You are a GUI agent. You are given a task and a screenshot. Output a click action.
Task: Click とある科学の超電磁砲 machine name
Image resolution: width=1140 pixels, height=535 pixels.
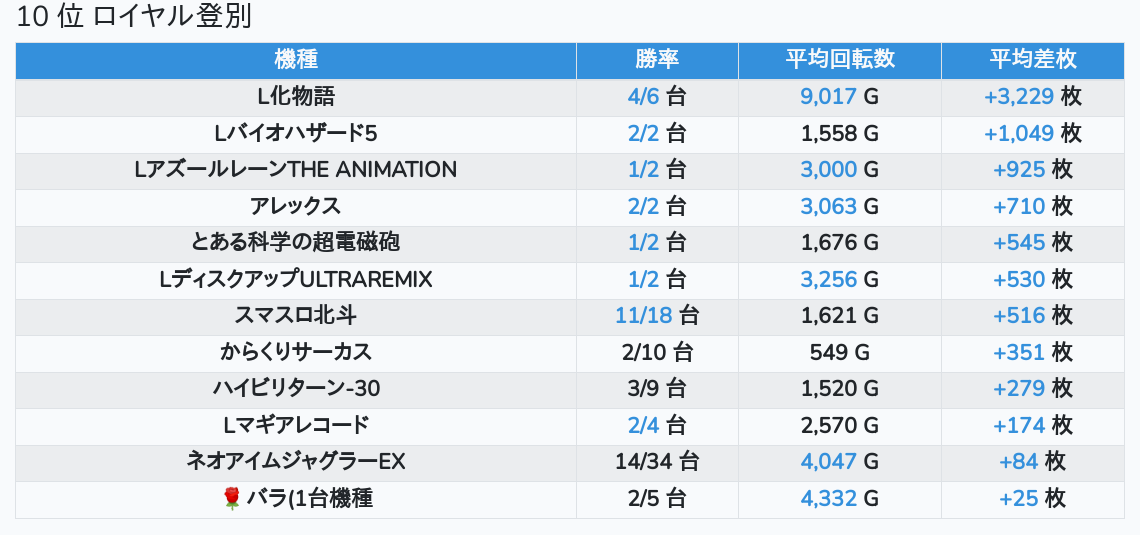(x=295, y=243)
